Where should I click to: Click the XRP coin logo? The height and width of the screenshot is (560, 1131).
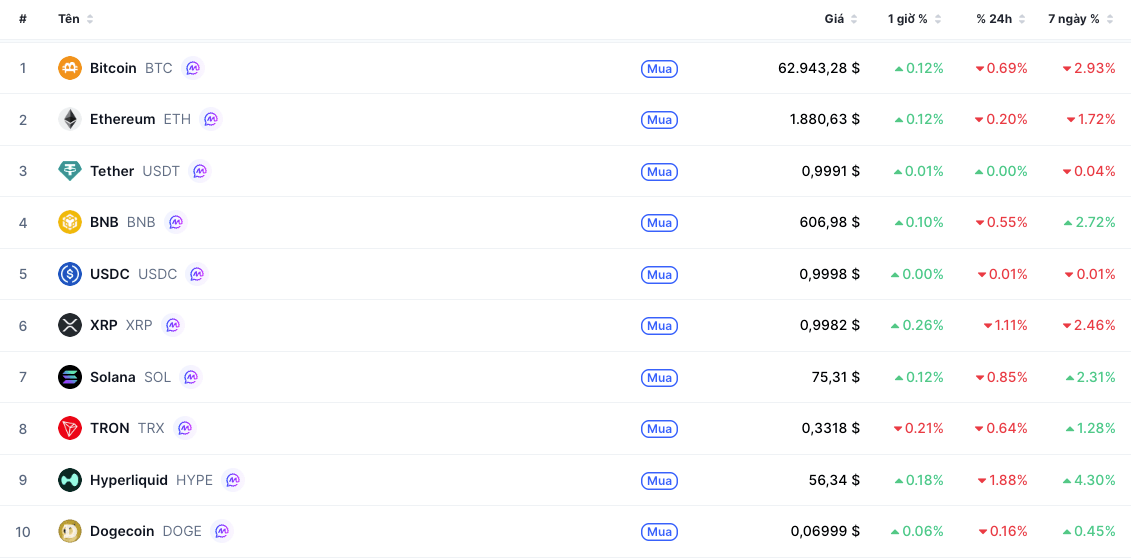[70, 325]
